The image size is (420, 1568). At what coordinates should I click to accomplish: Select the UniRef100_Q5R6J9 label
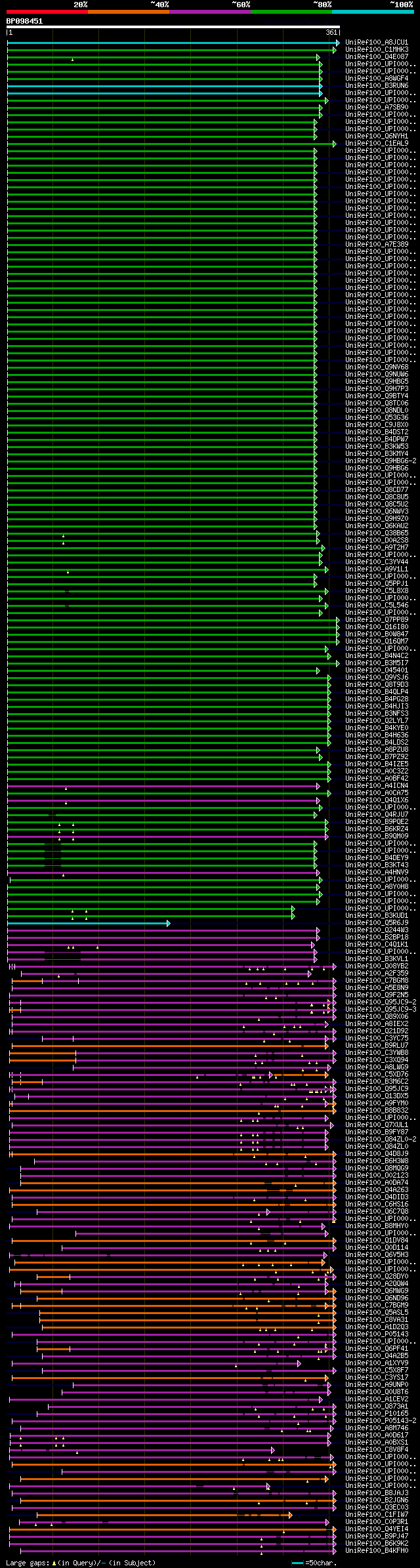coord(377,922)
